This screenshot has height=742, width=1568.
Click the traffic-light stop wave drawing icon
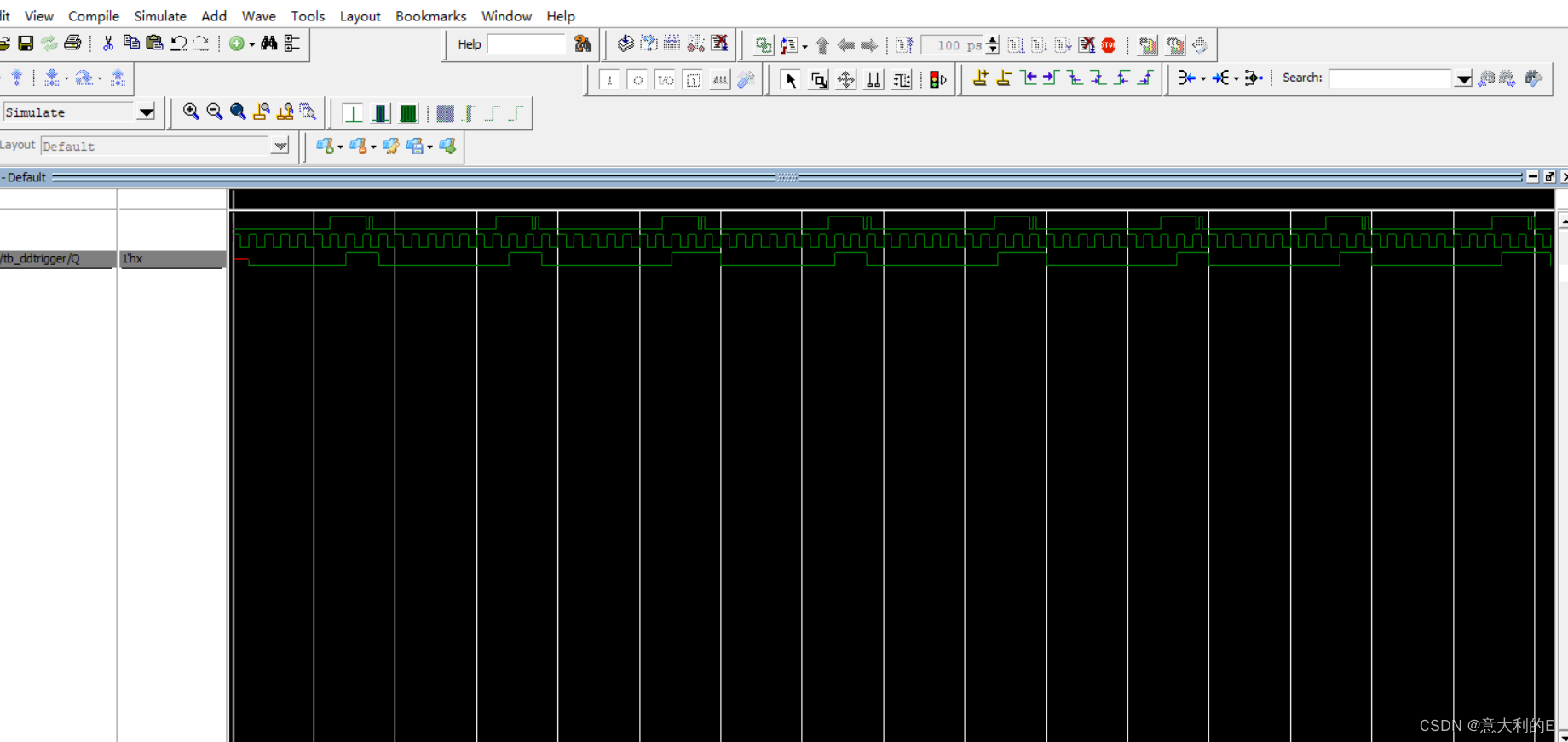click(x=937, y=79)
